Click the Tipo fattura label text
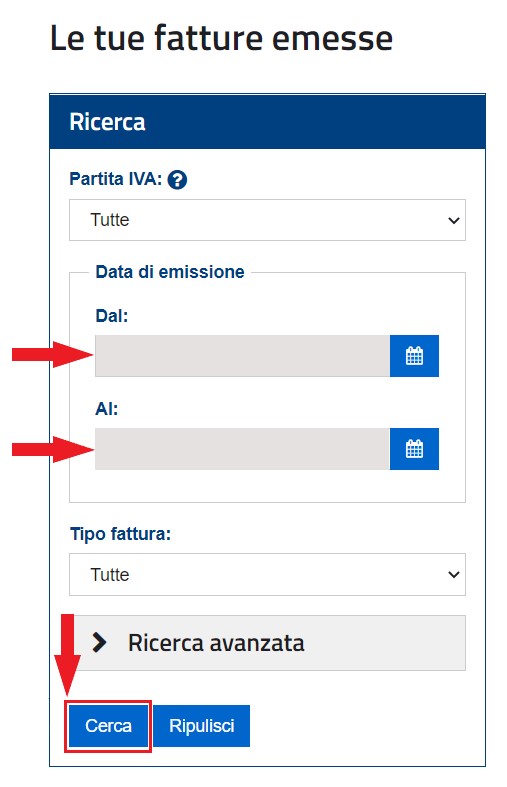 tap(120, 534)
